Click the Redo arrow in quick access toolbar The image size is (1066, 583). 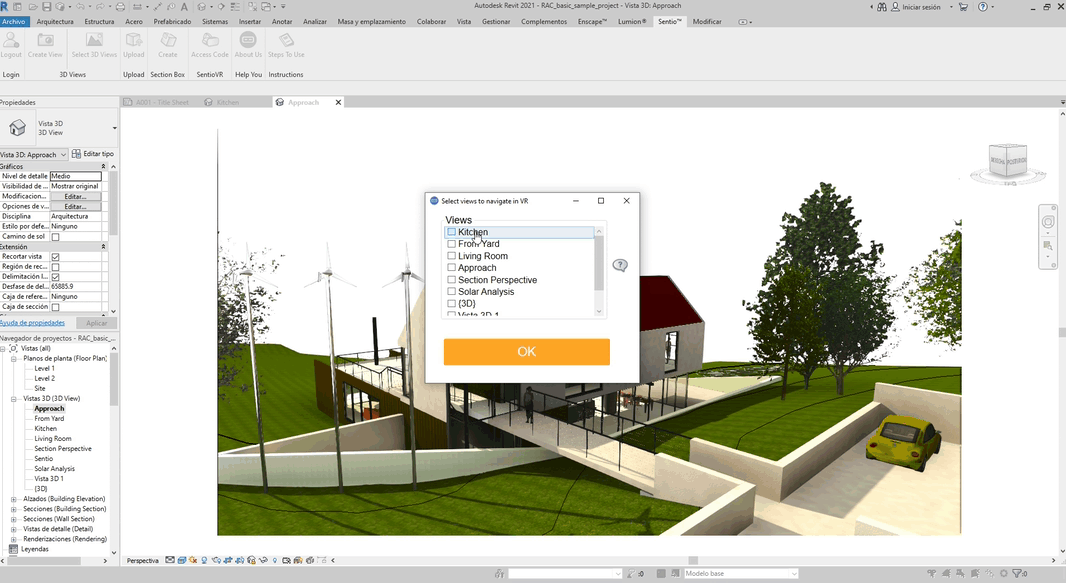point(100,7)
